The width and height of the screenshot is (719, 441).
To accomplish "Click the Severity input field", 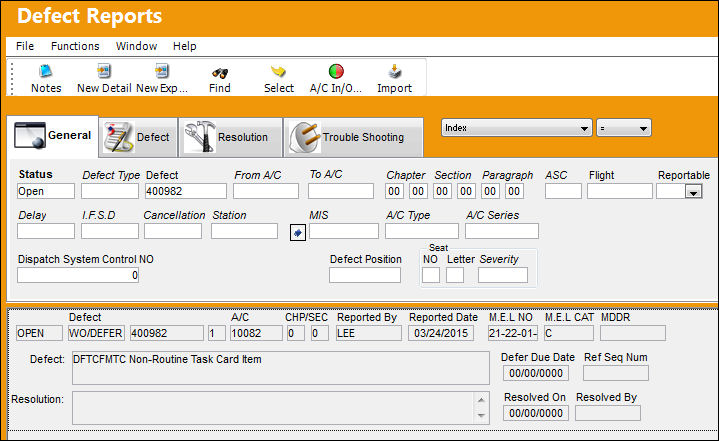I will coord(503,275).
